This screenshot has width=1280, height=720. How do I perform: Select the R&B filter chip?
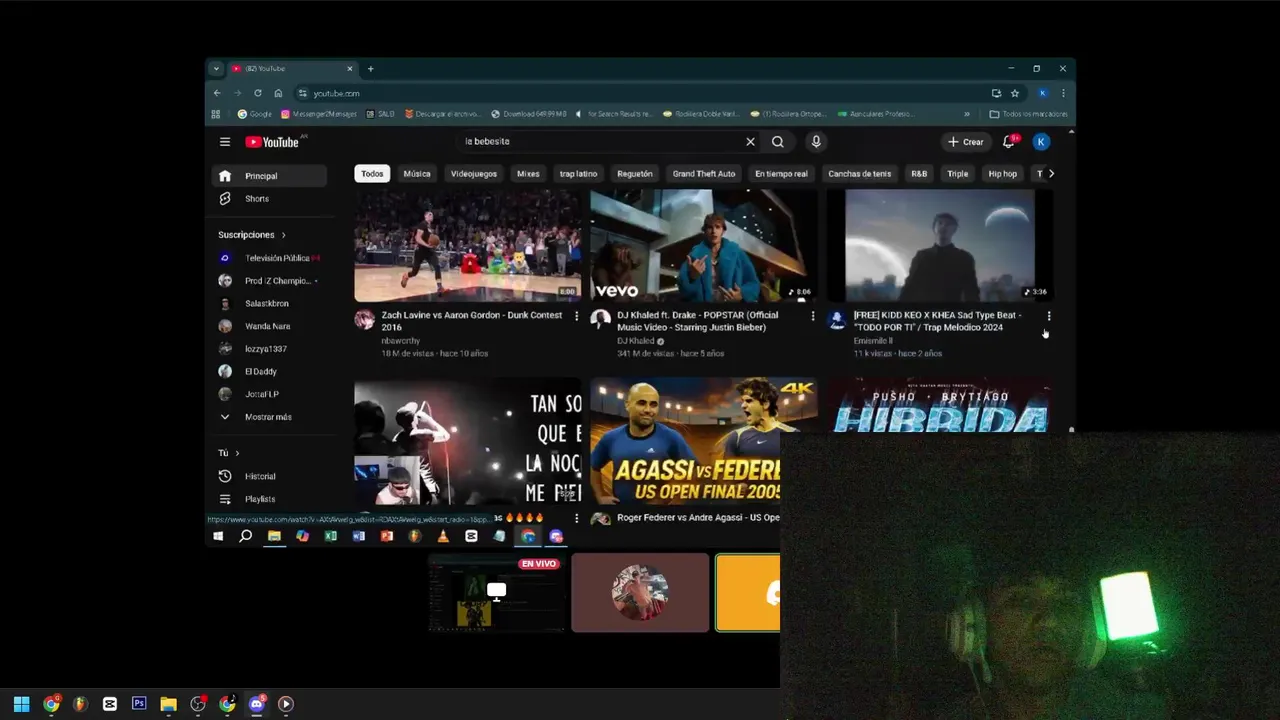pos(919,174)
